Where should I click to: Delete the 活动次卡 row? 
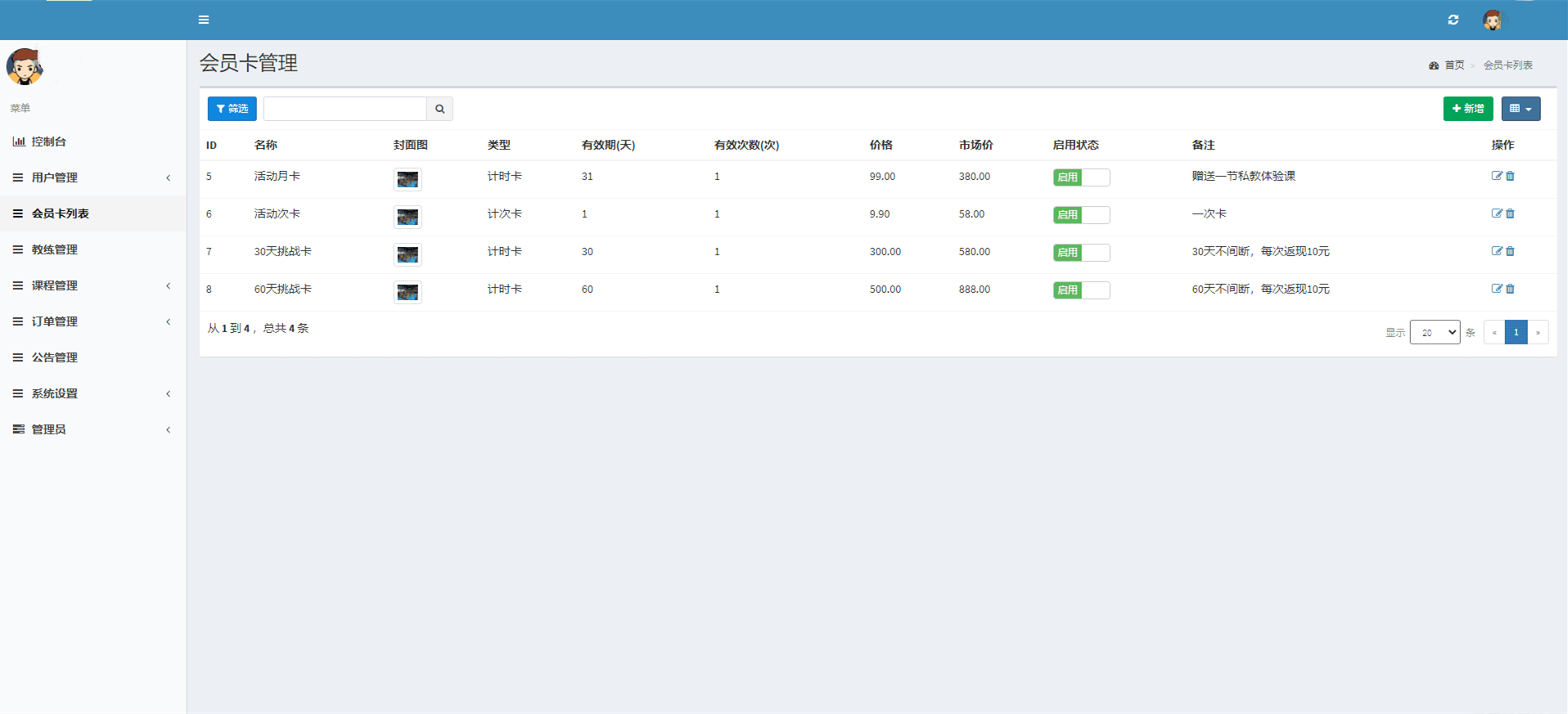pos(1511,213)
